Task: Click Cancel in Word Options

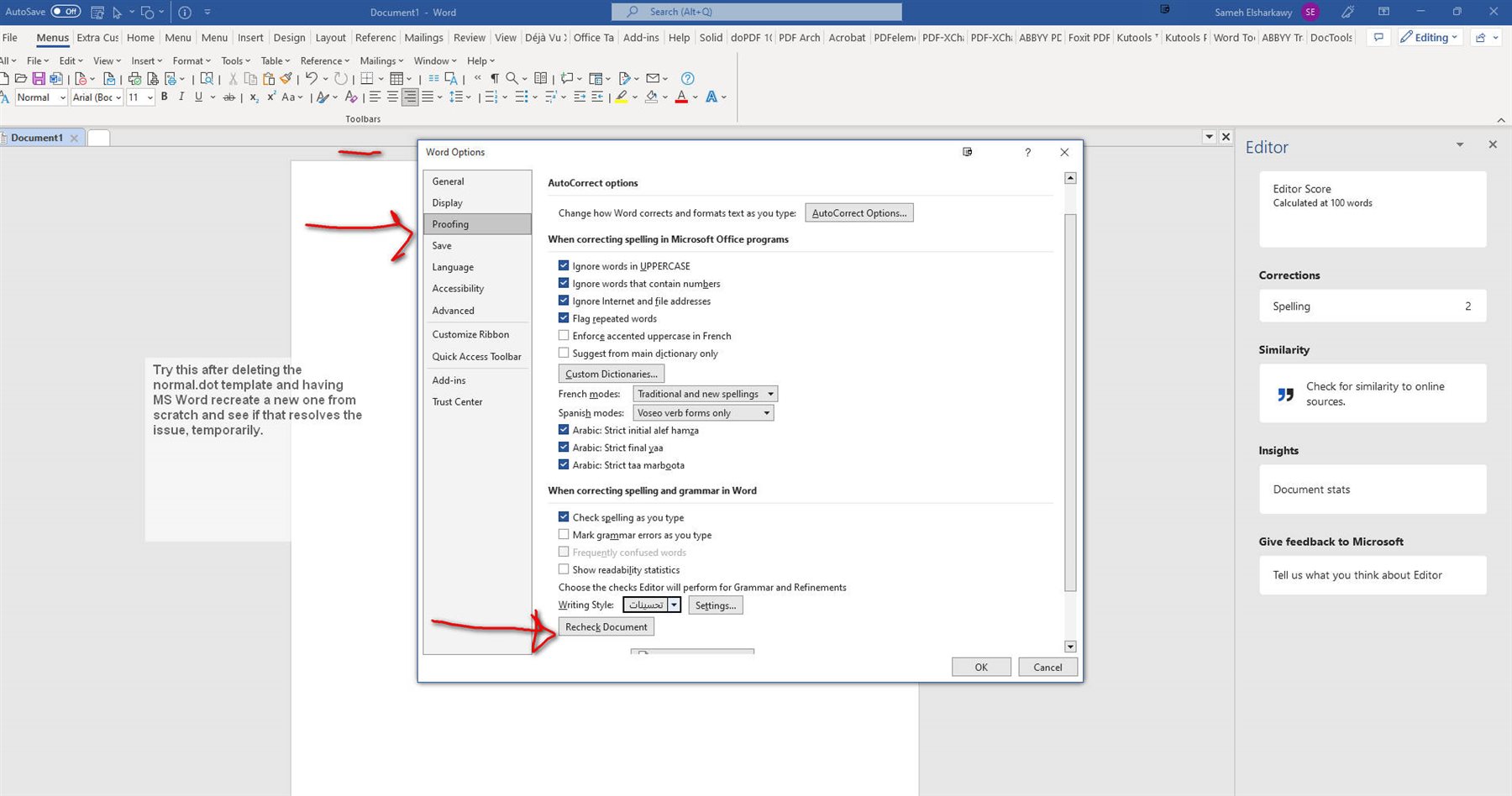Action: pos(1047,667)
